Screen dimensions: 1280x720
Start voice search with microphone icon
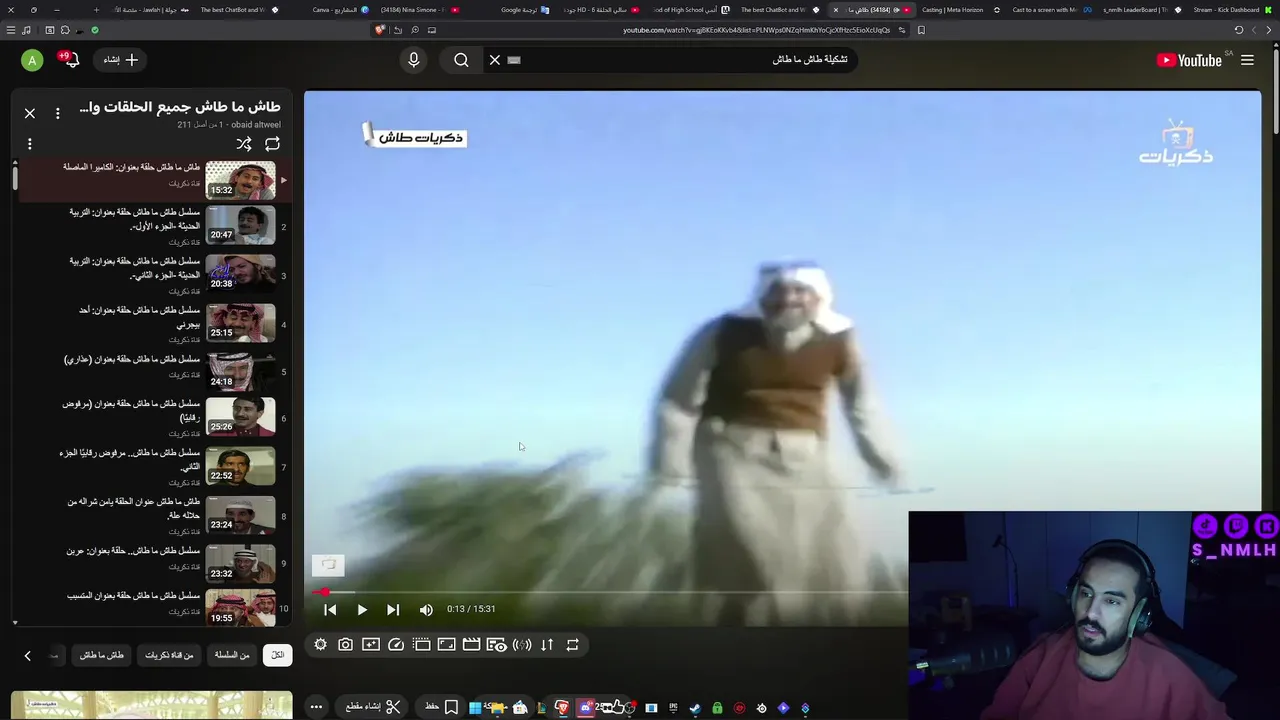pos(414,60)
